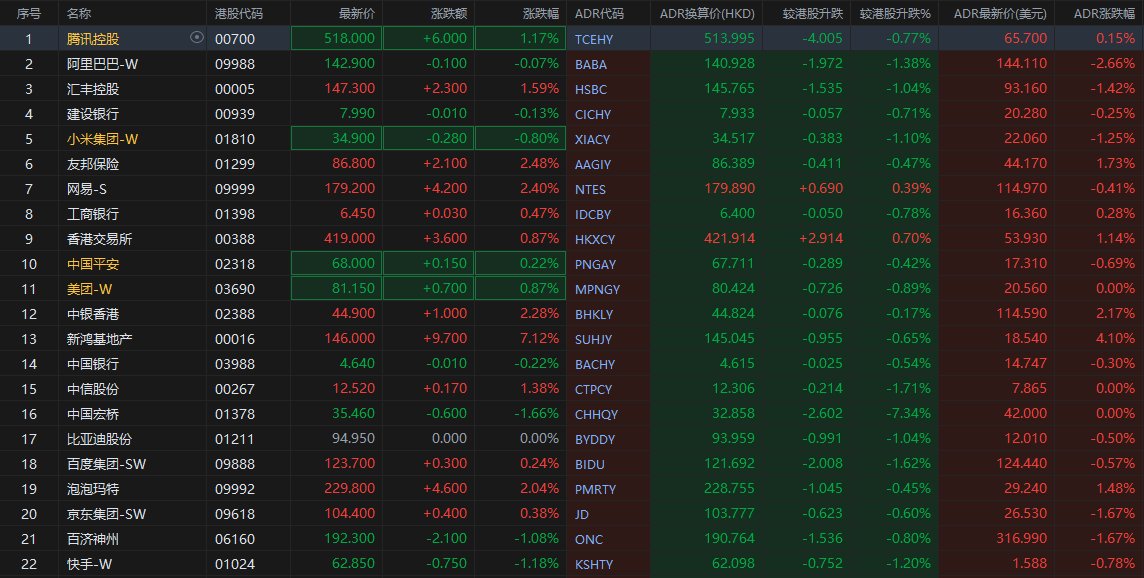Image resolution: width=1144 pixels, height=578 pixels.
Task: Click the +9.700 change amount
Action: click(x=445, y=339)
